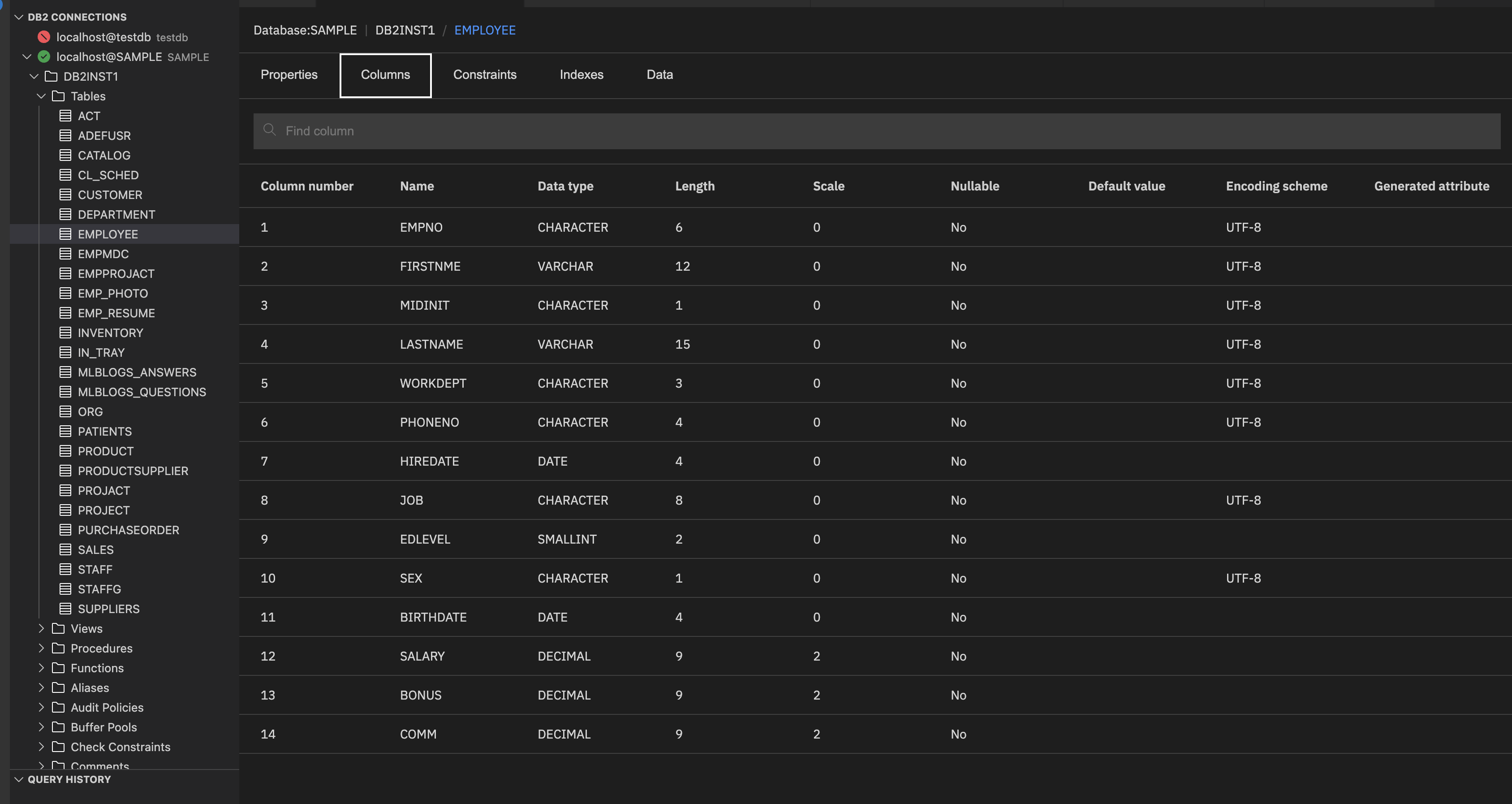
Task: Click the table icon beside CUSTOMER
Action: click(x=66, y=195)
